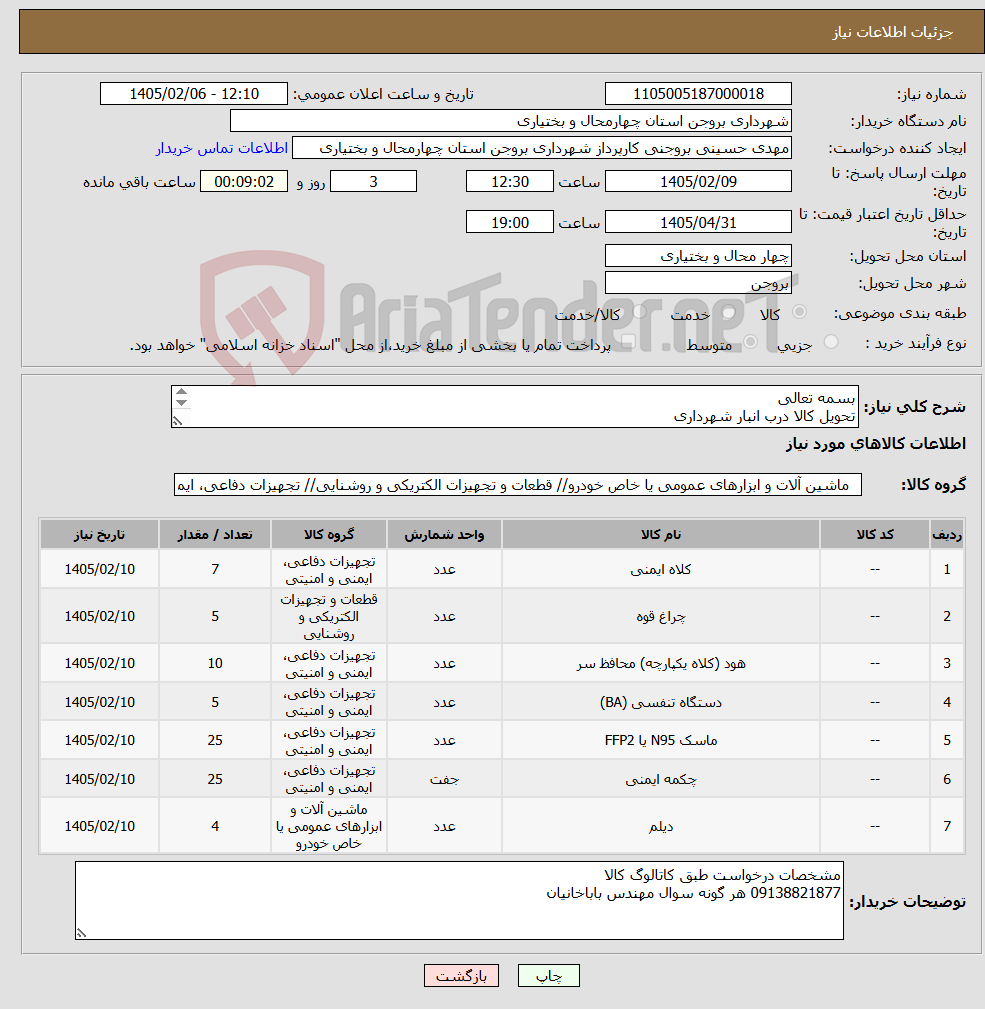
Task: Click the remaining days field showing 3
Action: [x=373, y=181]
